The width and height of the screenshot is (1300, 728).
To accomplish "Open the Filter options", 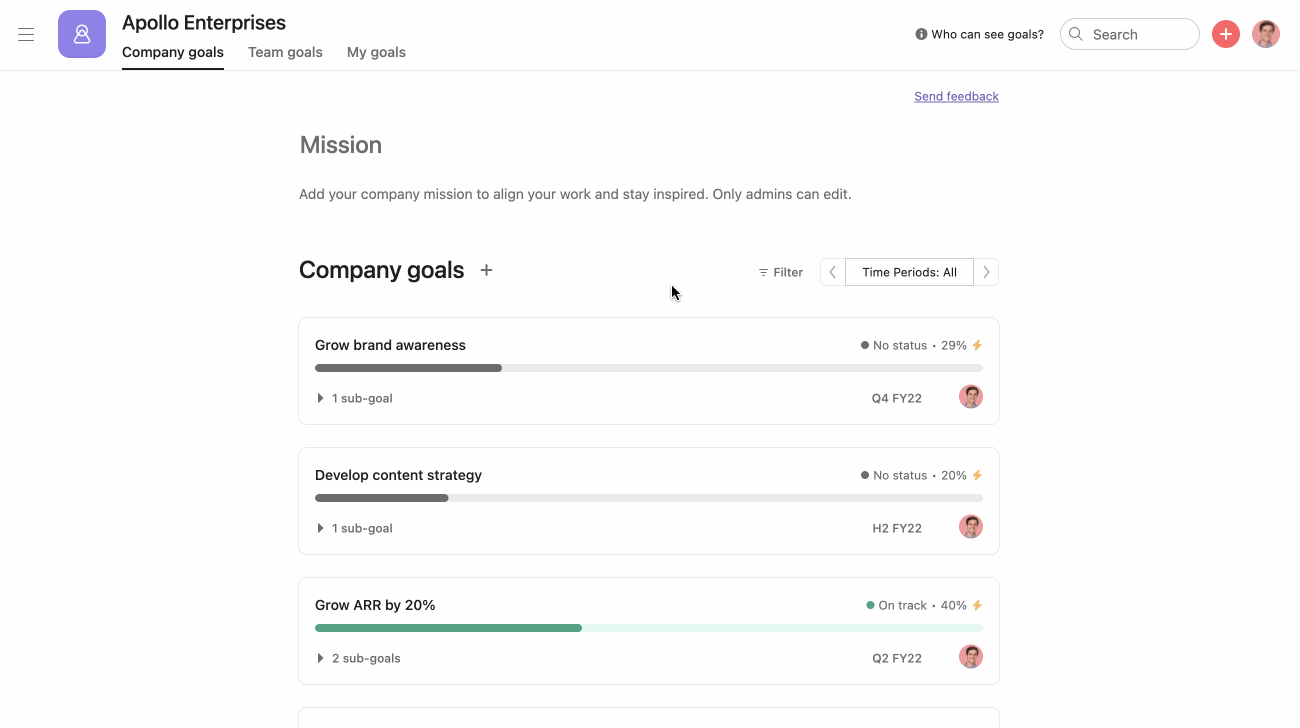I will click(x=780, y=271).
